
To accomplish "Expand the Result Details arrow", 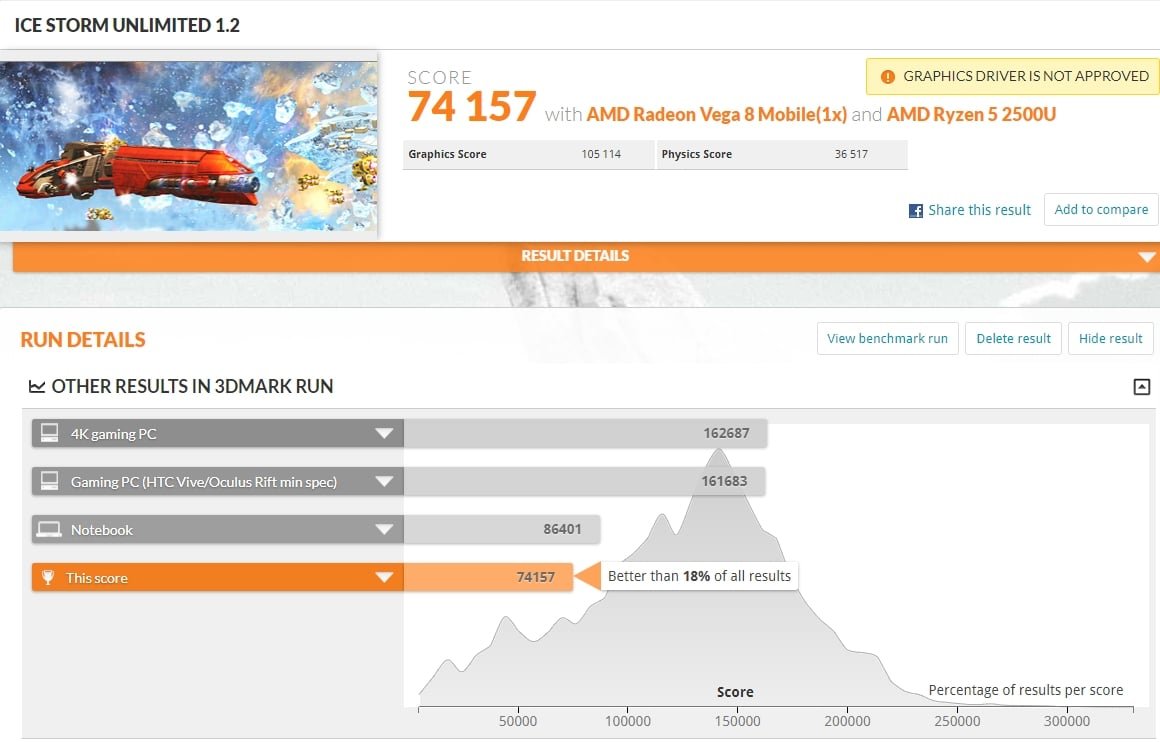I will tap(1147, 257).
